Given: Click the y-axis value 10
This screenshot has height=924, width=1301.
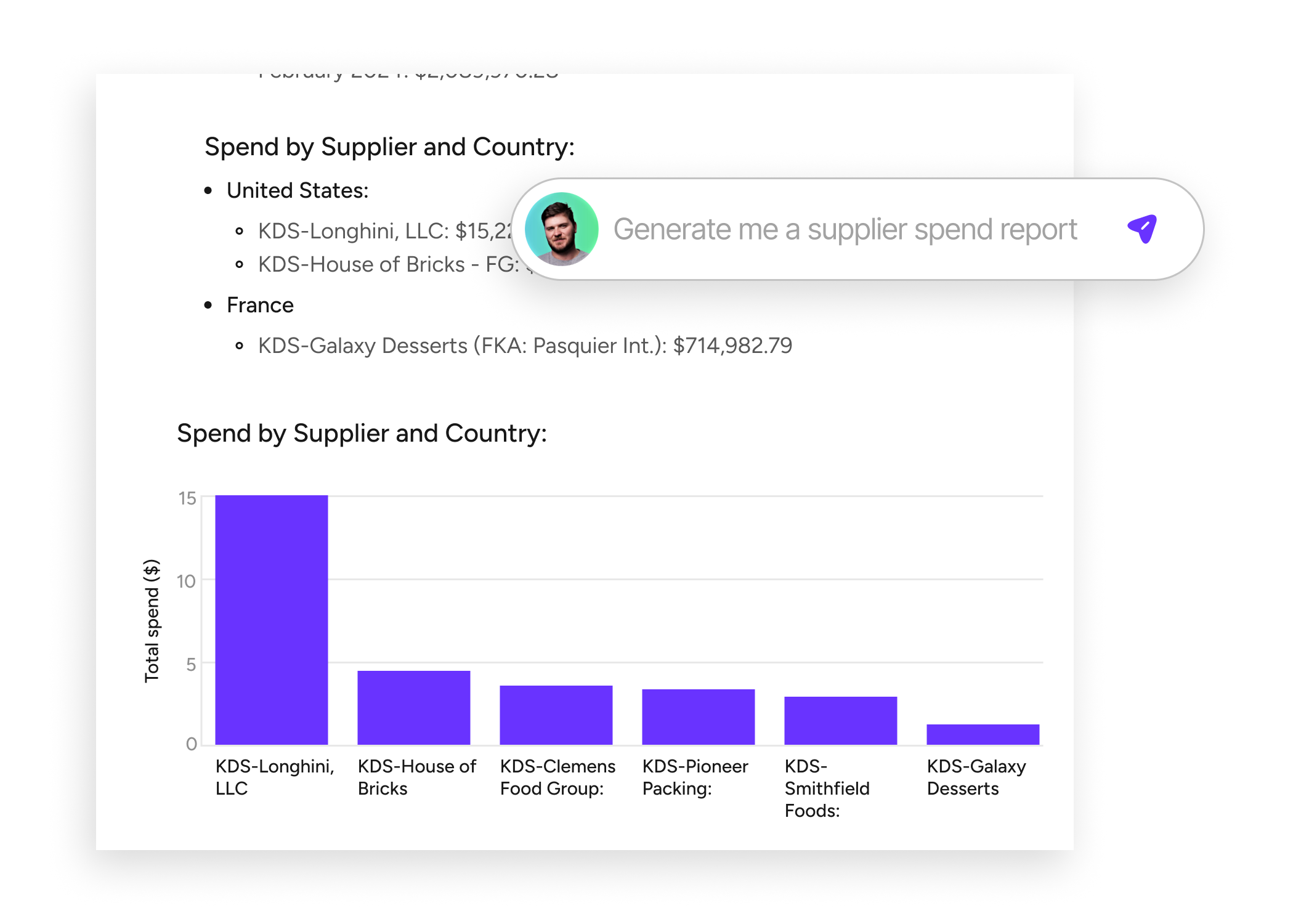Looking at the screenshot, I should (x=186, y=582).
